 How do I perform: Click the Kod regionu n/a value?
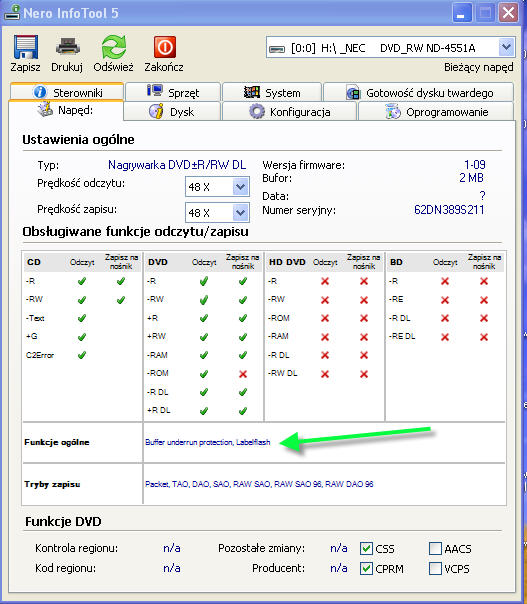click(x=172, y=568)
